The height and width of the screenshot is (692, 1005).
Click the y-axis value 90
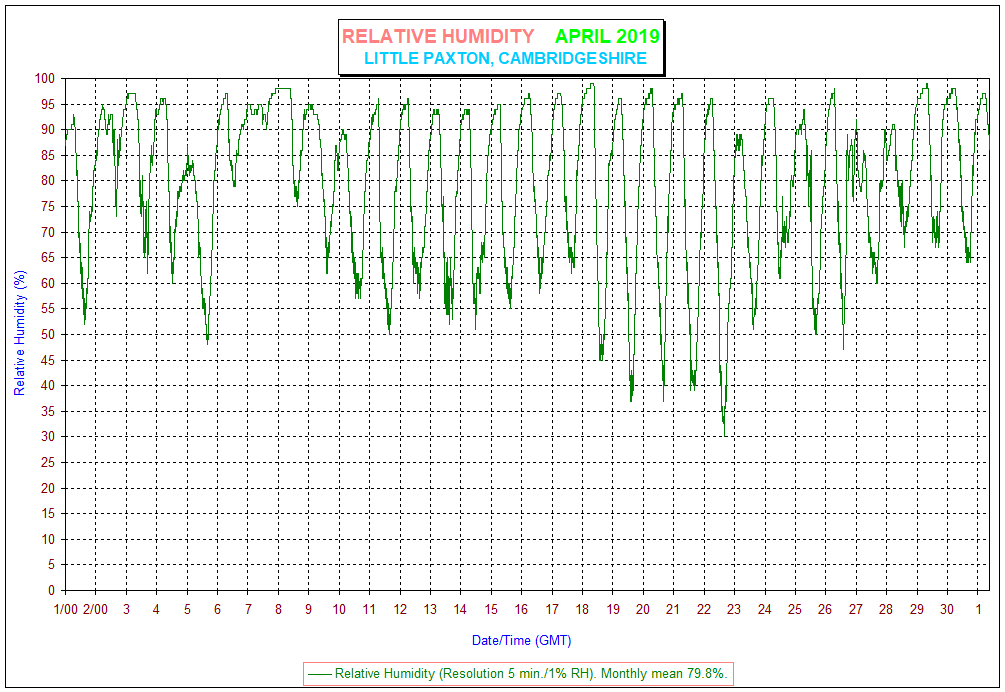[x=49, y=129]
